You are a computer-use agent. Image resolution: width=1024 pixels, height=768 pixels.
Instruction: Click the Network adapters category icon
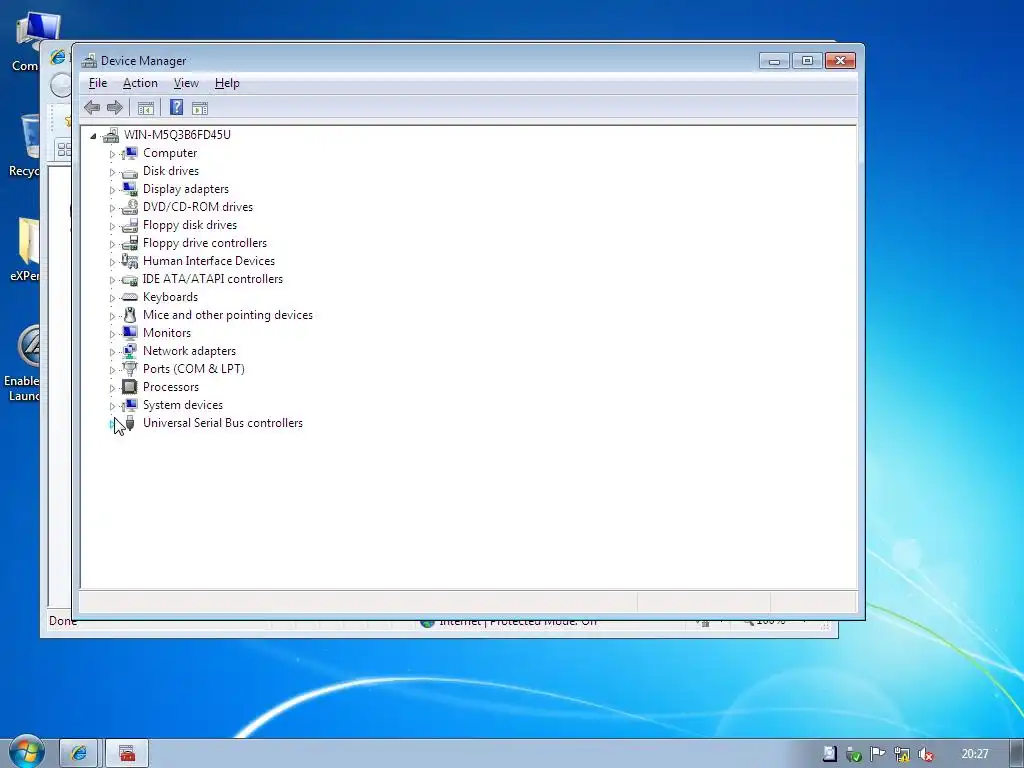(x=129, y=351)
